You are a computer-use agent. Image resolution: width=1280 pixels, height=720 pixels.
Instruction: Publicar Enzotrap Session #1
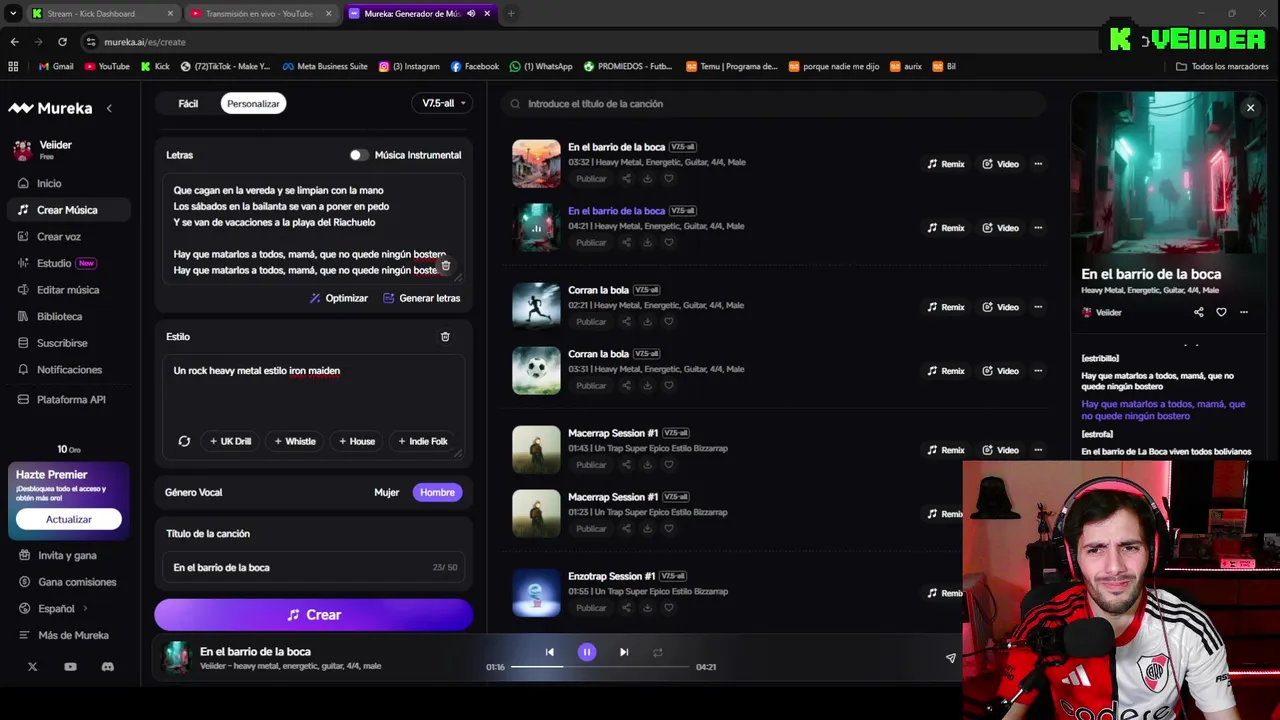[591, 608]
